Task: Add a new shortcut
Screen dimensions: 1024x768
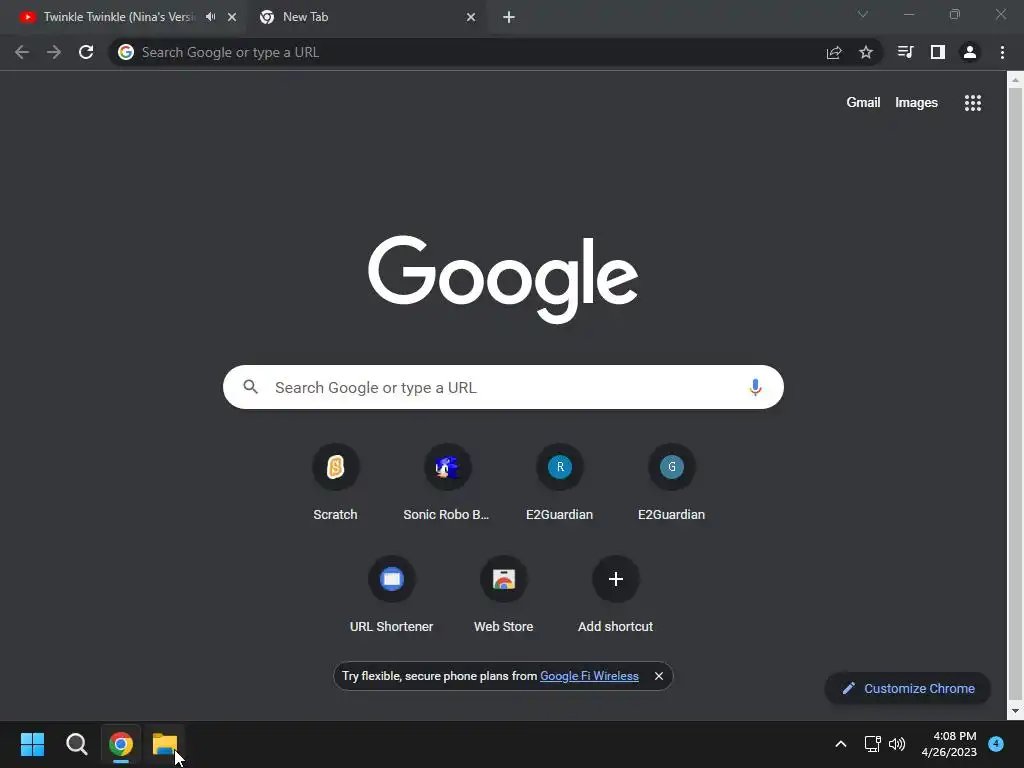Action: click(x=615, y=594)
